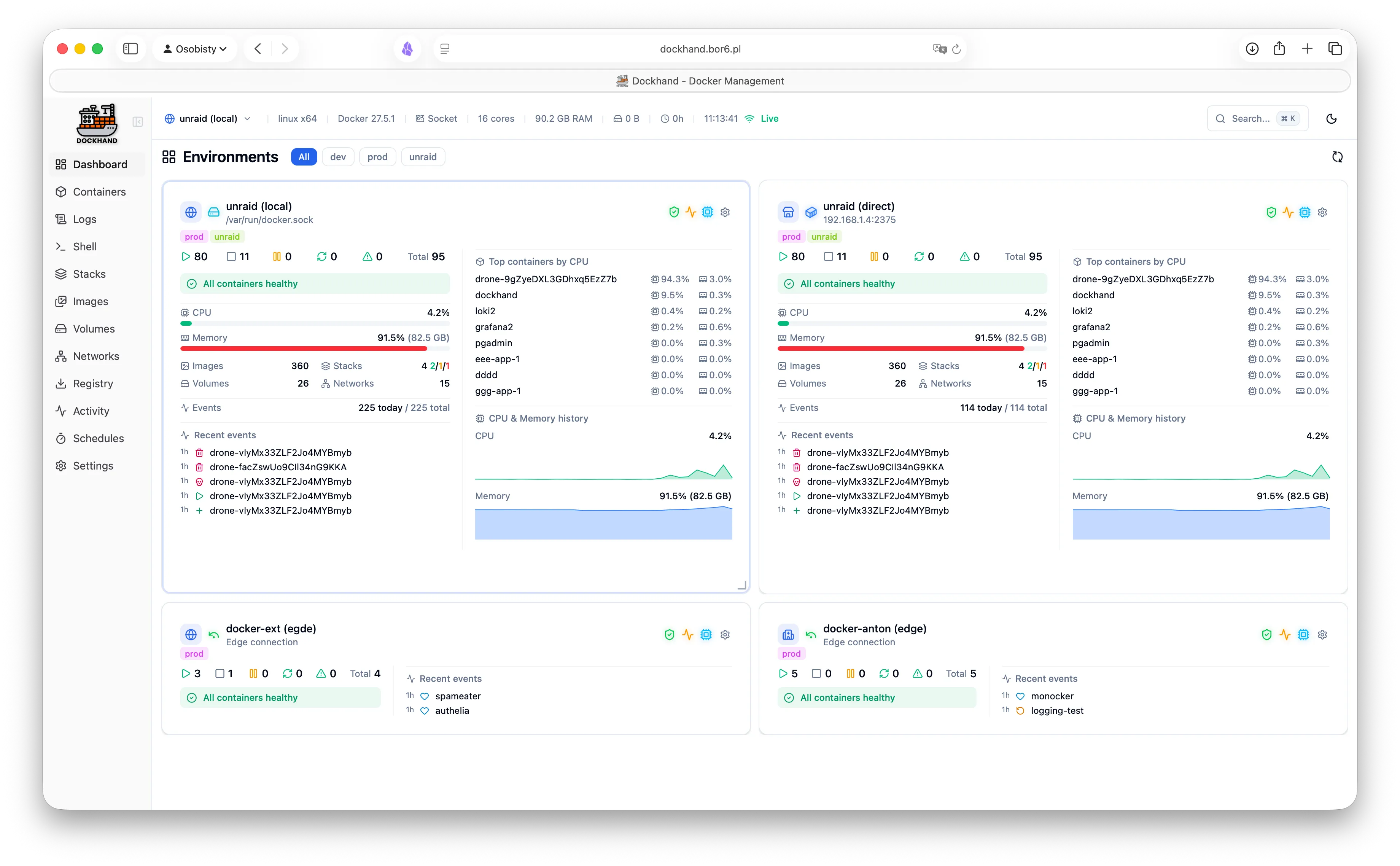Toggle dark mode with the moon icon
This screenshot has height=866, width=1400.
coord(1331,119)
